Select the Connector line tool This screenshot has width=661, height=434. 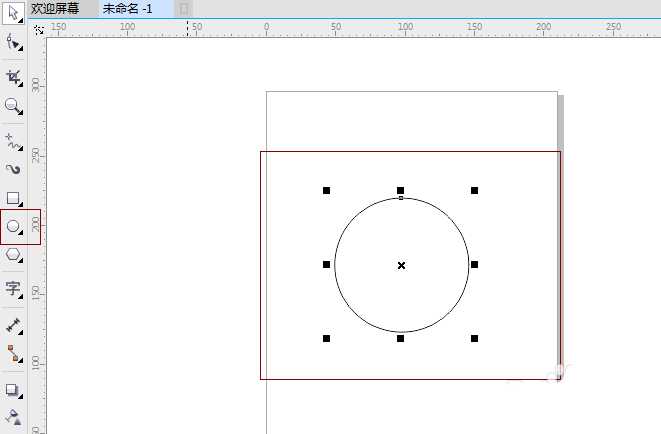(x=13, y=353)
